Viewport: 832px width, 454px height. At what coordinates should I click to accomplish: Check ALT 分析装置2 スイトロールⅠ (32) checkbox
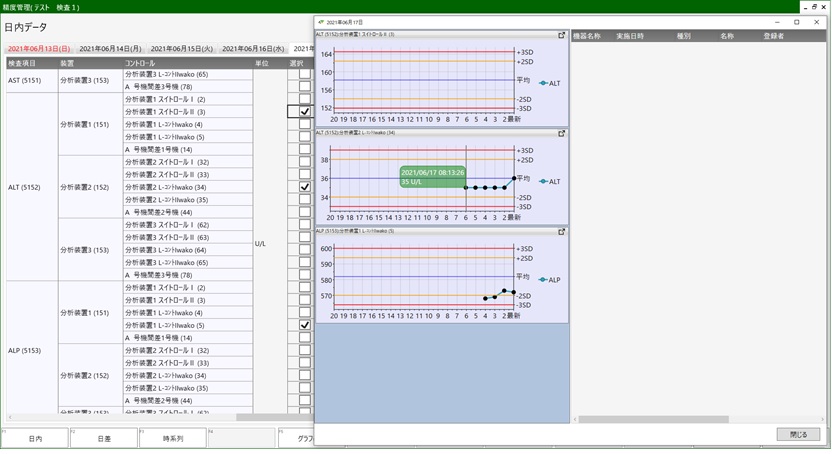(305, 162)
